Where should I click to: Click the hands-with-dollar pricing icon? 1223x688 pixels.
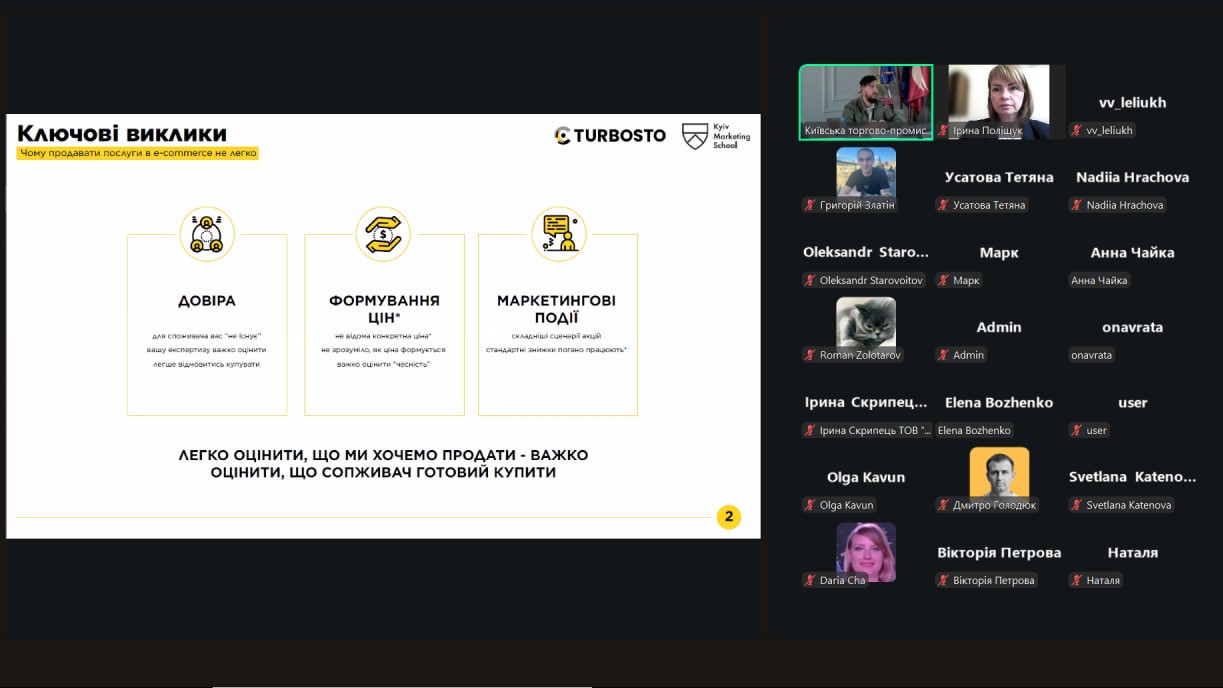[383, 234]
